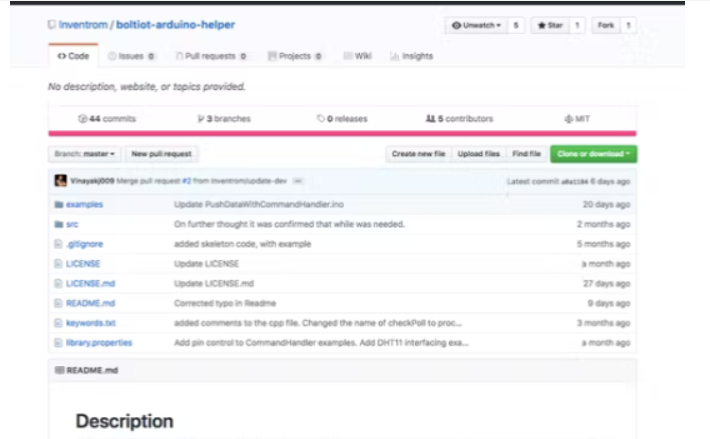Expand commit message ellipsis button
Image resolution: width=710 pixels, height=439 pixels.
tap(297, 181)
